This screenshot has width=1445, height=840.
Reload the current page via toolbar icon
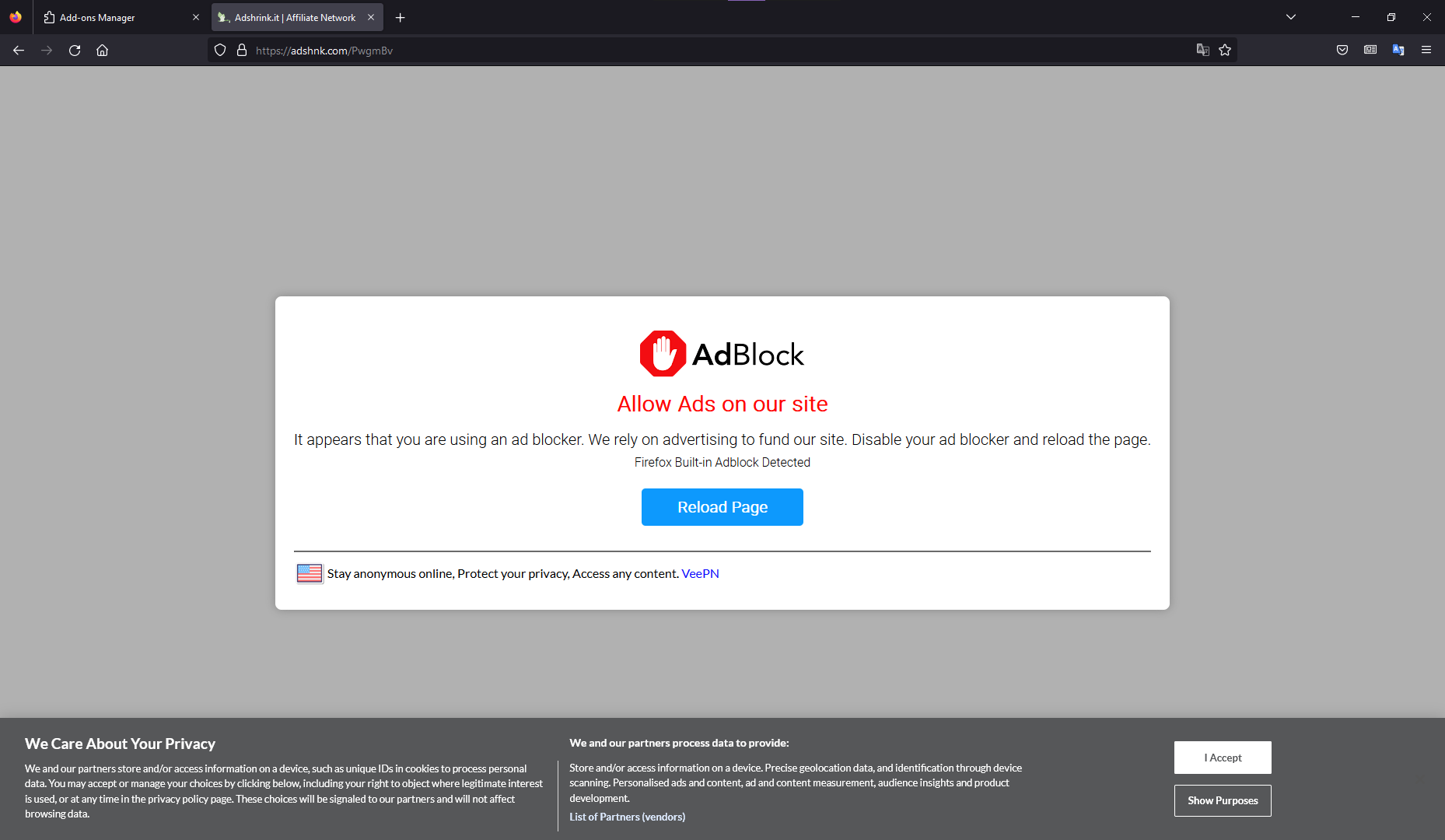pyautogui.click(x=74, y=50)
